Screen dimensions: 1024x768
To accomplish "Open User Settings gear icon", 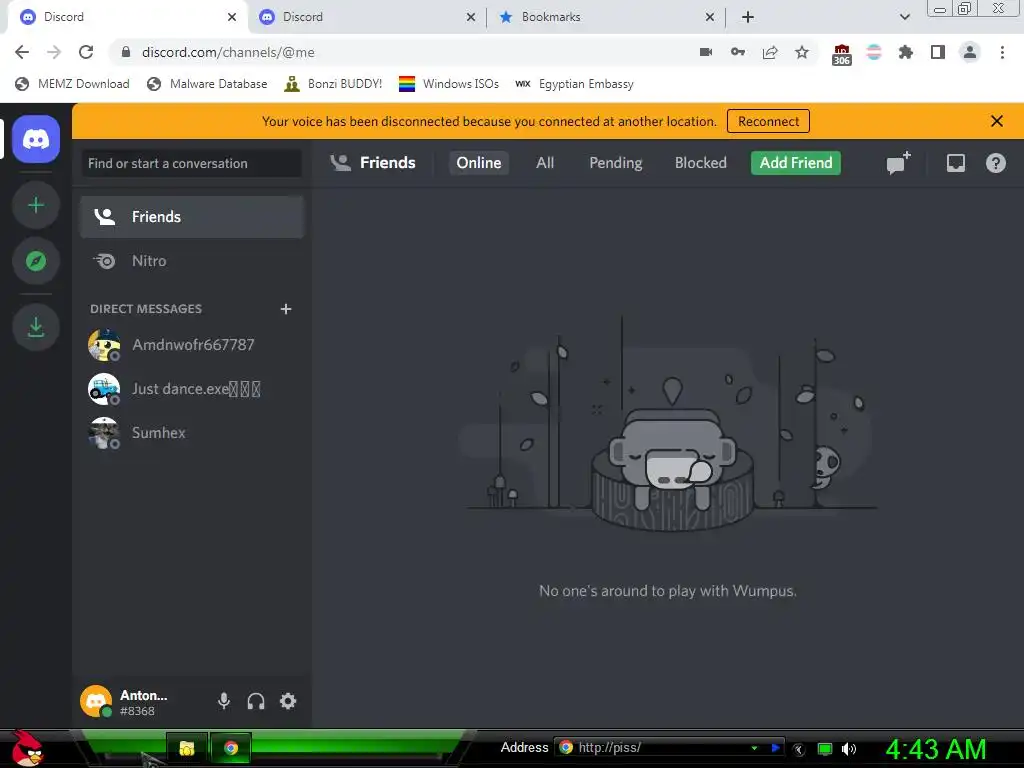I will [288, 701].
